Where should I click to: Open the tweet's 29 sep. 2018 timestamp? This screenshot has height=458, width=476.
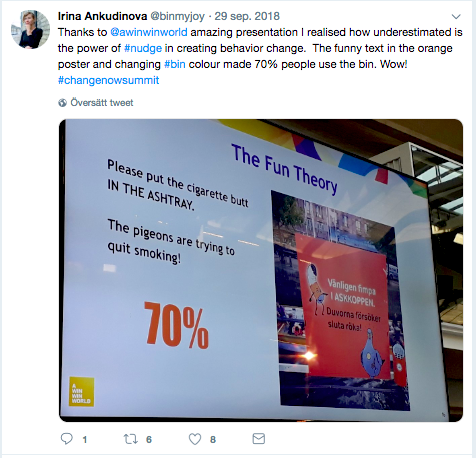tap(247, 16)
